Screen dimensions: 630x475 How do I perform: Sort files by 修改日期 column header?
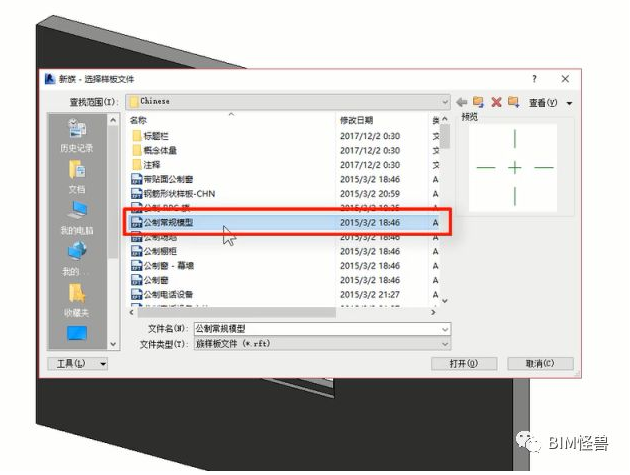pyautogui.click(x=380, y=119)
